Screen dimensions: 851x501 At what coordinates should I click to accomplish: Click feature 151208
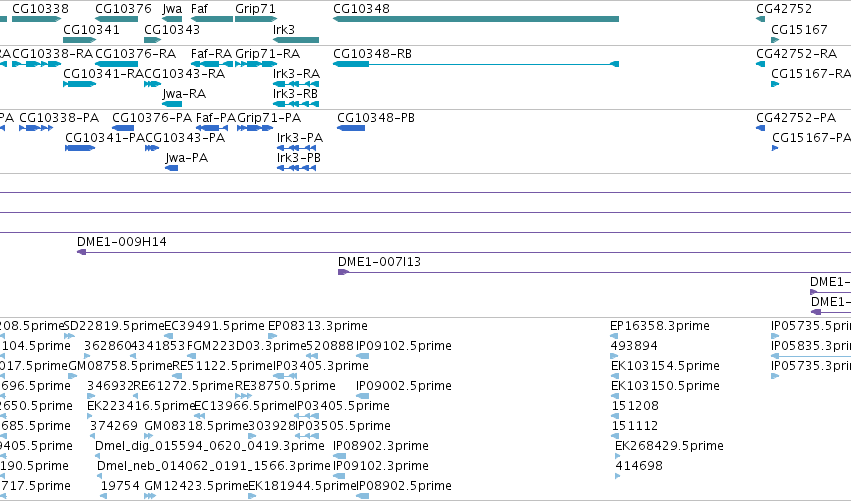pyautogui.click(x=635, y=406)
